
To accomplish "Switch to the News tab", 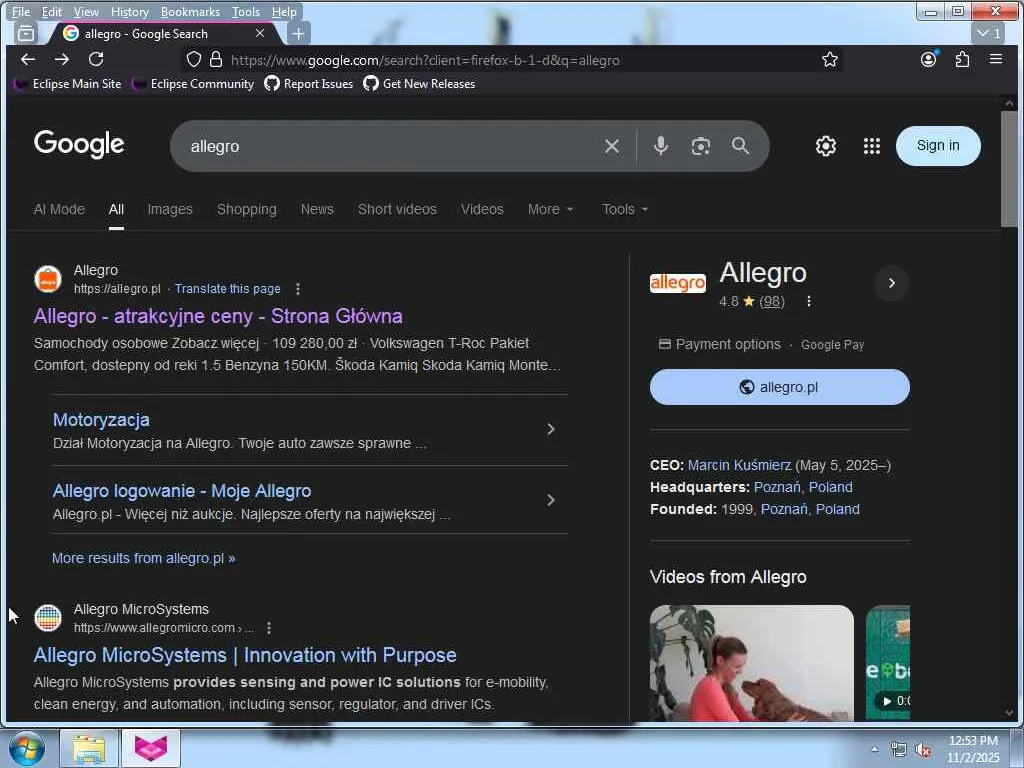I will coord(317,209).
